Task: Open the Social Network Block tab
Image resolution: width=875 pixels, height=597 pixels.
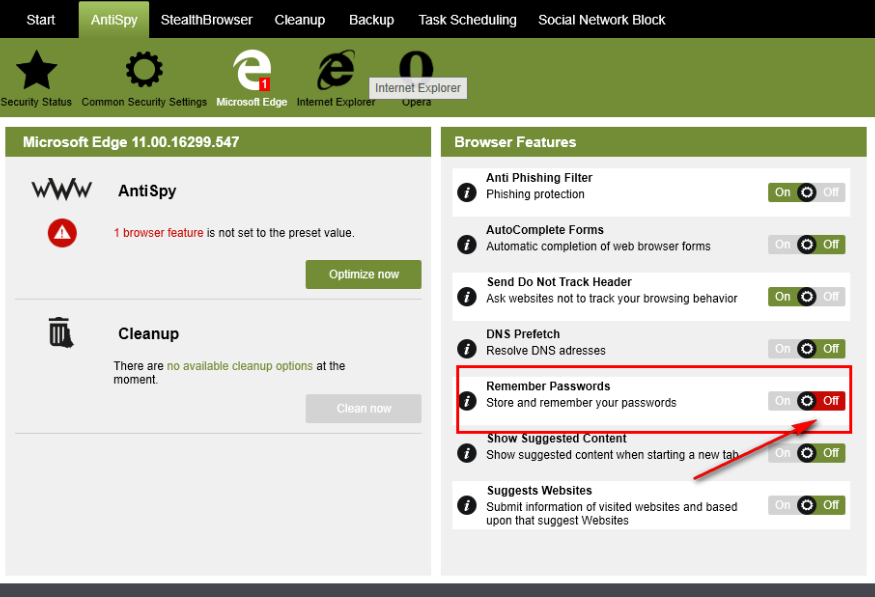Action: [602, 20]
